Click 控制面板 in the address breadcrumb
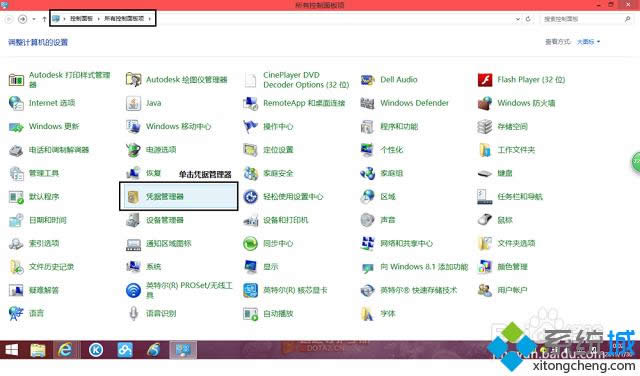Image resolution: width=640 pixels, height=376 pixels. tap(81, 19)
